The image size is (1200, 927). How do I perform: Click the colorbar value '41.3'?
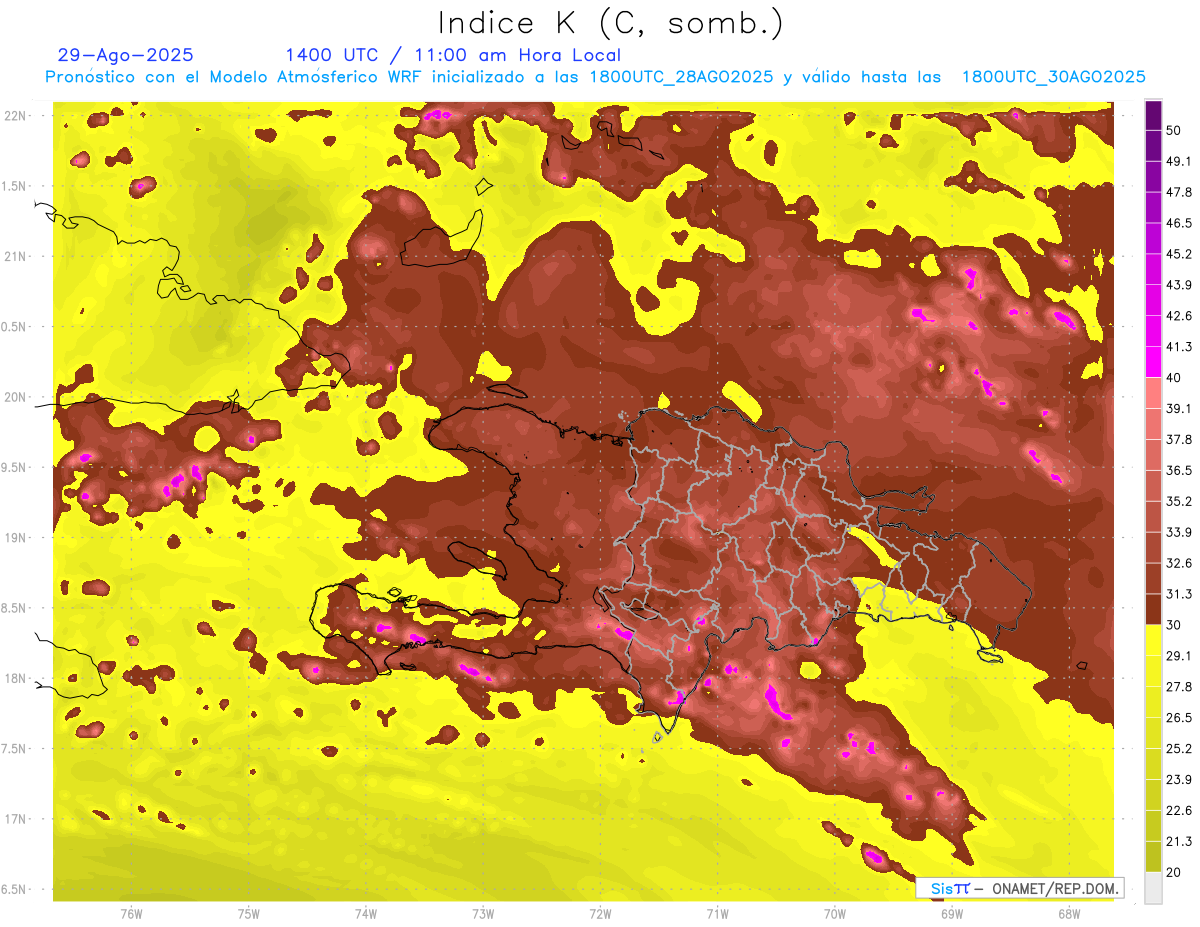(1178, 347)
